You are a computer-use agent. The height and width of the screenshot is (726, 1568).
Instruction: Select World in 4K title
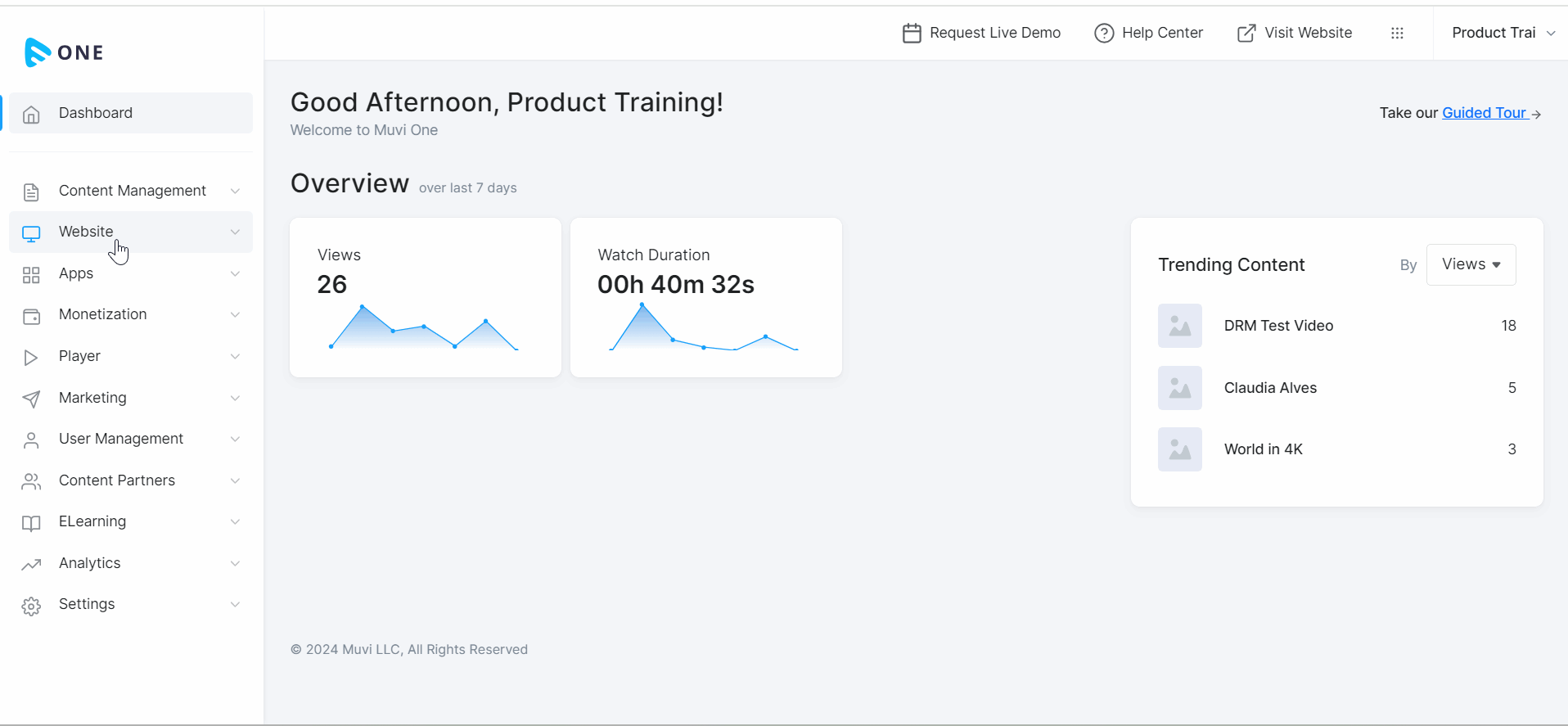pyautogui.click(x=1263, y=449)
